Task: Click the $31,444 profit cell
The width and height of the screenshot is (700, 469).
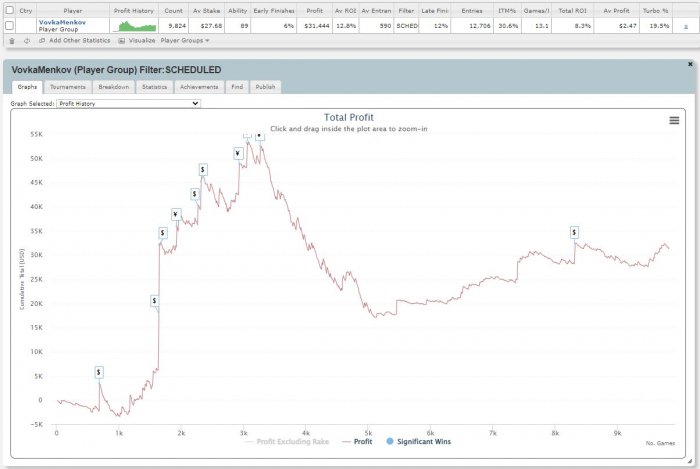Action: (317, 26)
